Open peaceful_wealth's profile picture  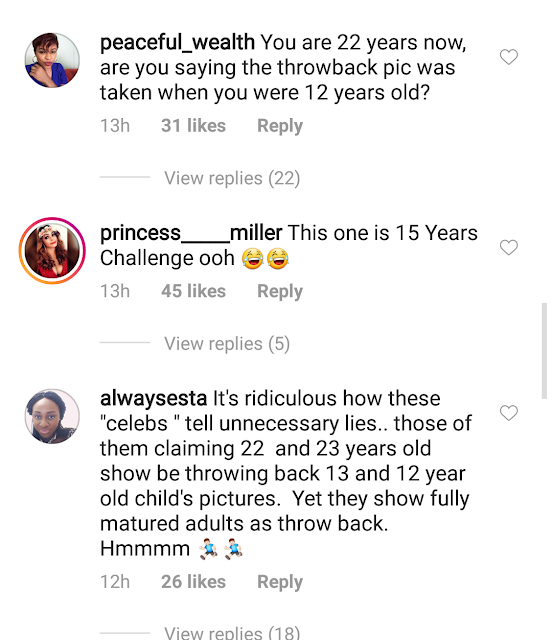click(x=52, y=60)
